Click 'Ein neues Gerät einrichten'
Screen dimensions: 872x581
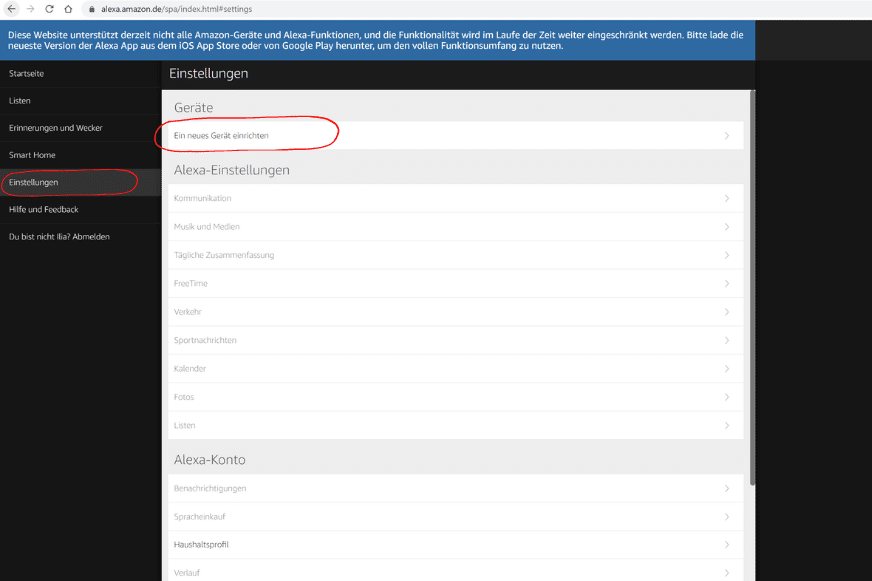pyautogui.click(x=220, y=134)
